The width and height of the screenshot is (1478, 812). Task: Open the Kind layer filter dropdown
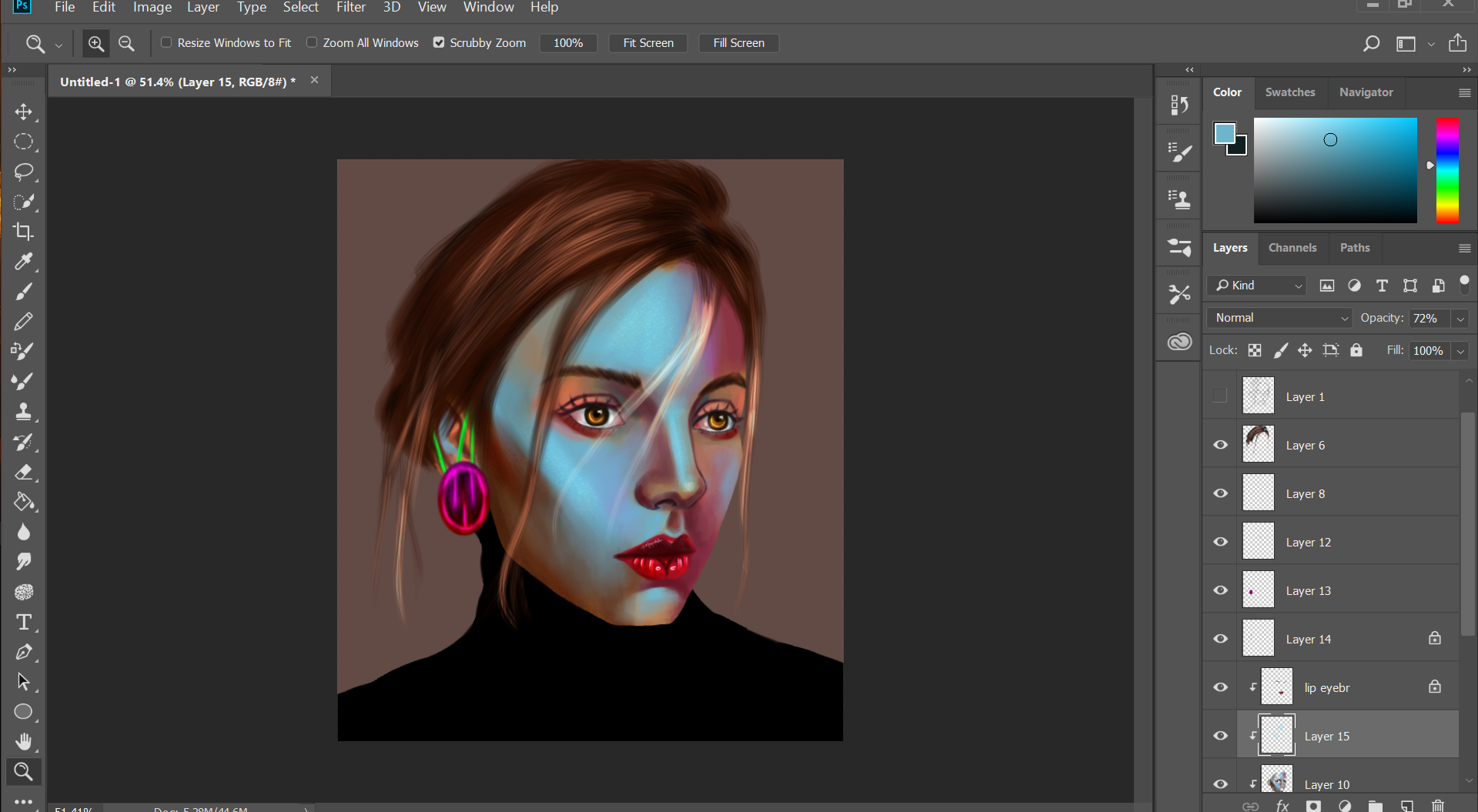click(x=1256, y=286)
